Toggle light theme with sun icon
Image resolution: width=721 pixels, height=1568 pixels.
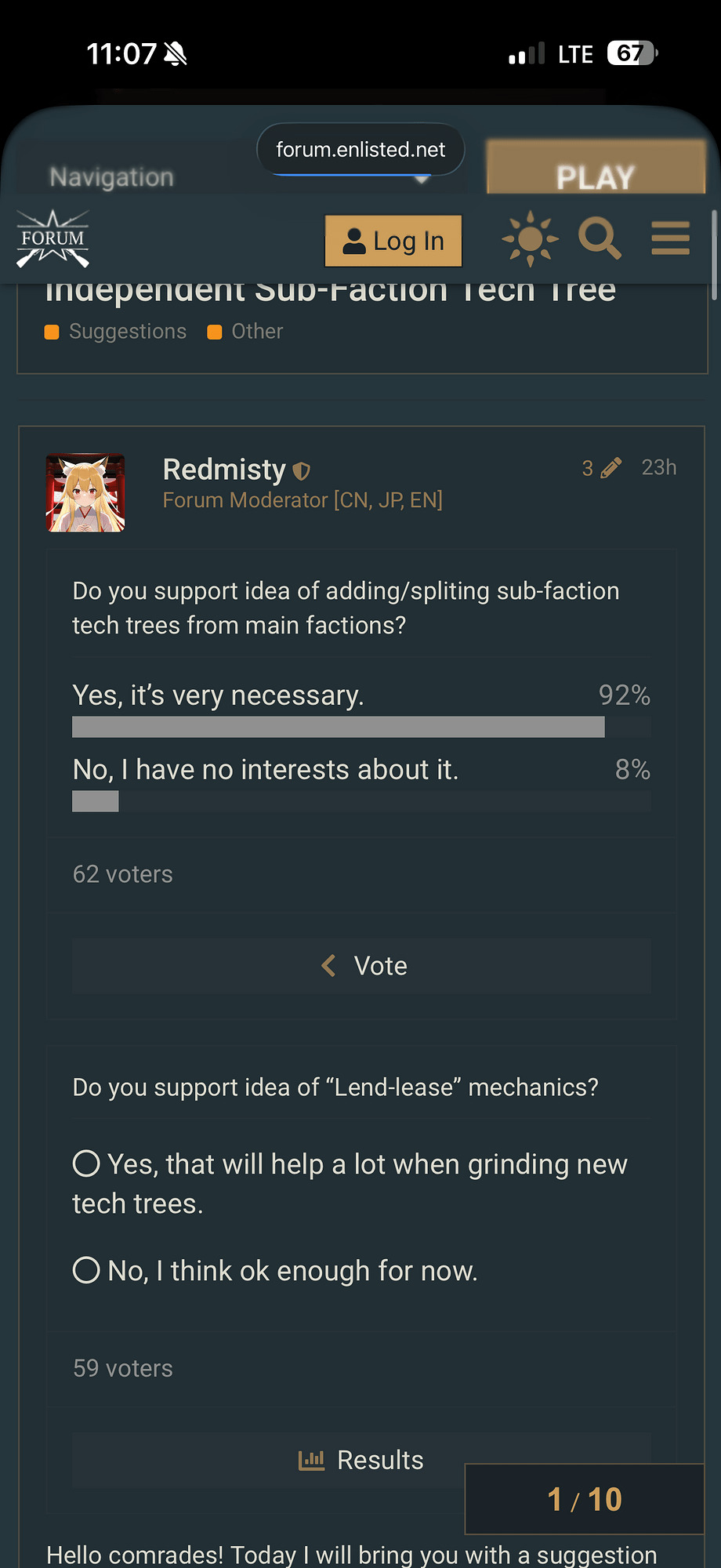[x=530, y=238]
